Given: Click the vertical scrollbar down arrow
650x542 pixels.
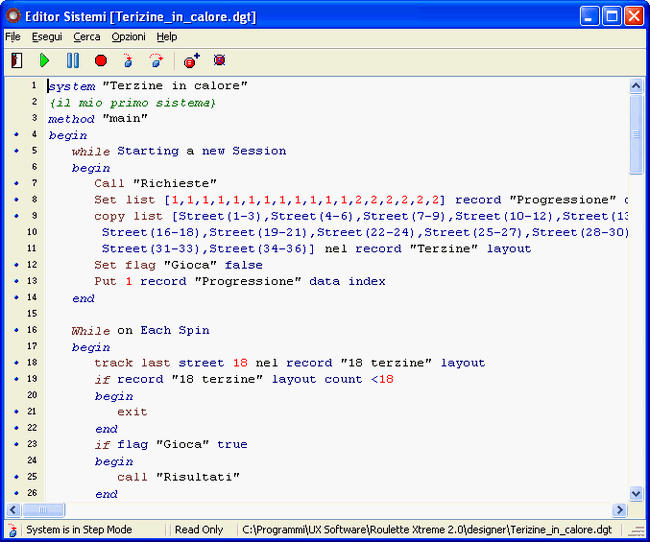Looking at the screenshot, I should (636, 493).
